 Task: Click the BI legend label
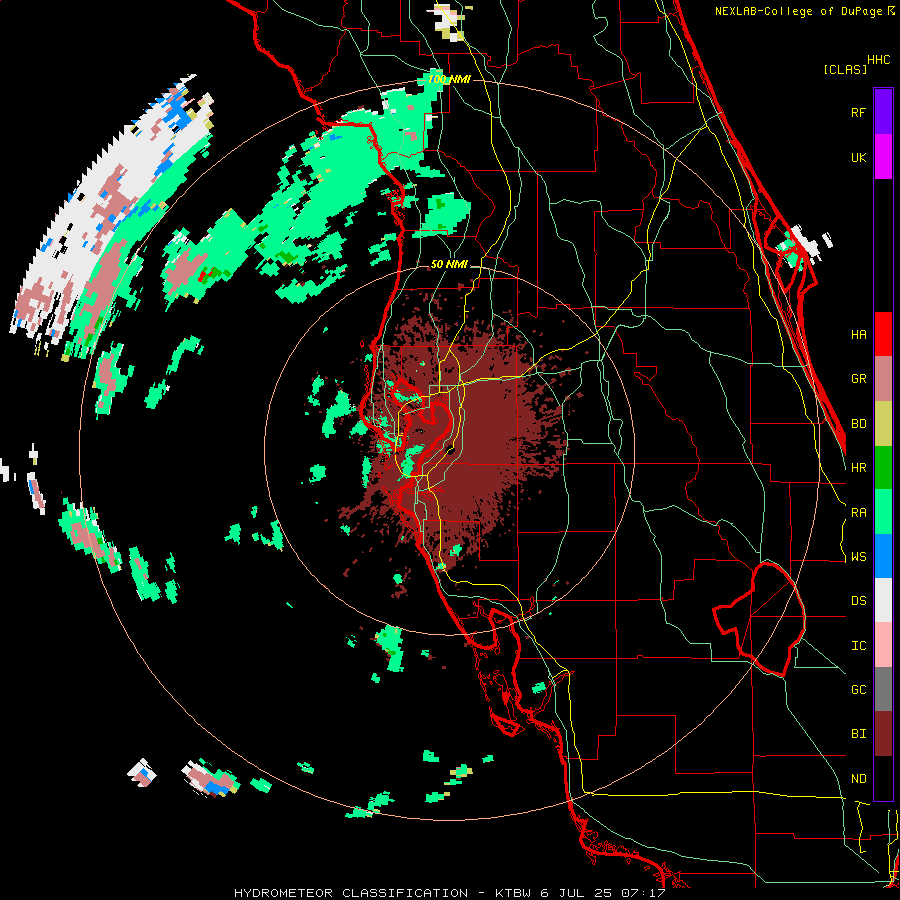858,734
